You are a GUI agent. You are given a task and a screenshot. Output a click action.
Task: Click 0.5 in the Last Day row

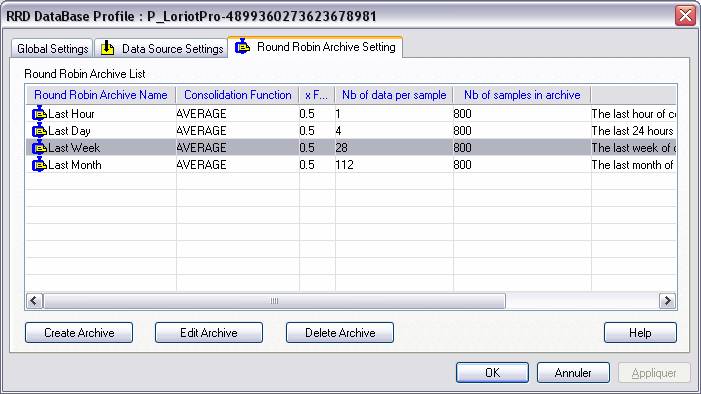[307, 131]
